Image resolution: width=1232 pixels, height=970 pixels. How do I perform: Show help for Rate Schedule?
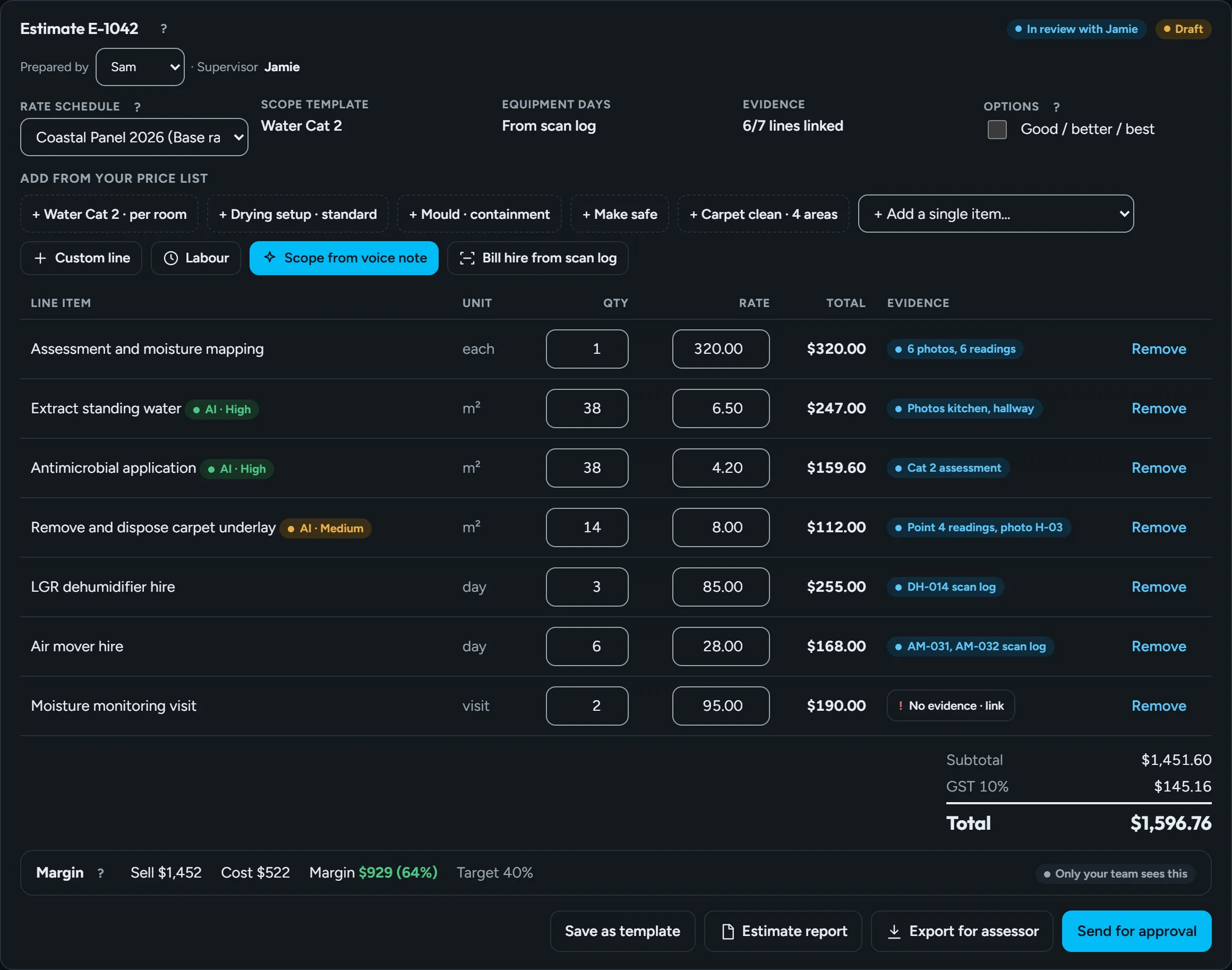pyautogui.click(x=138, y=107)
